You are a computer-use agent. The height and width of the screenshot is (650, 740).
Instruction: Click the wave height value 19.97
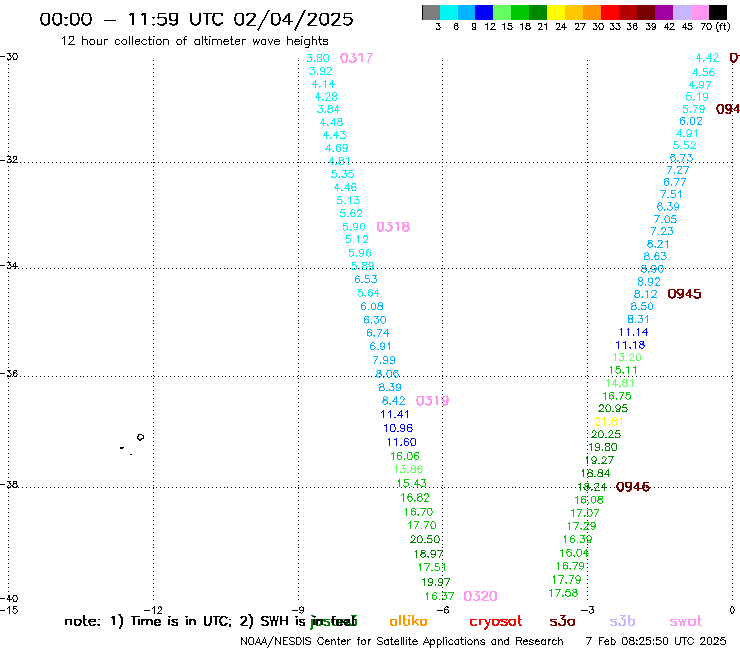(436, 582)
